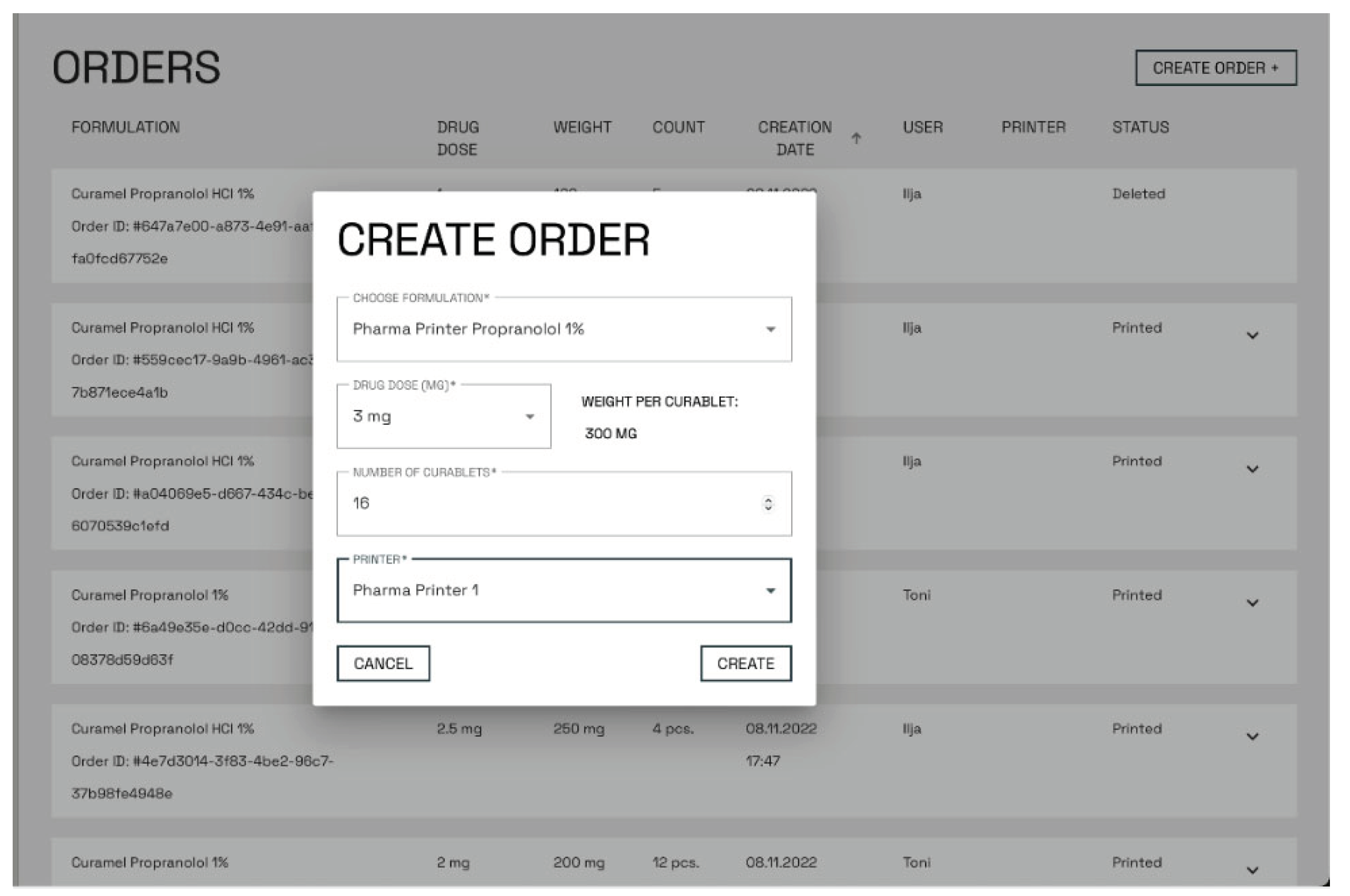1350x896 pixels.
Task: Click the User column header
Action: pos(923,127)
